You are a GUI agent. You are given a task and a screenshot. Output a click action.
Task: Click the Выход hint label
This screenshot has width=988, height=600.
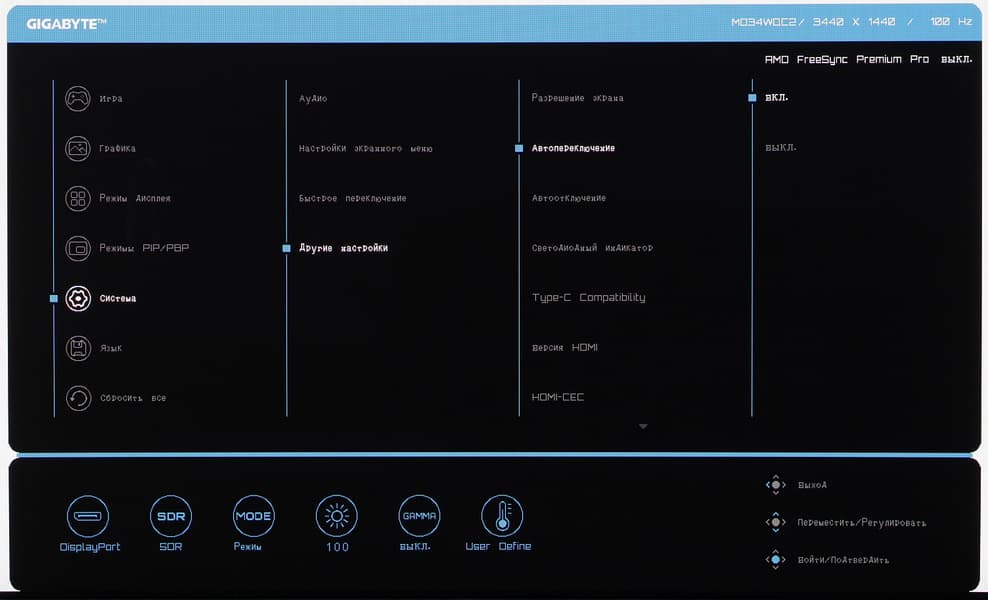pyautogui.click(x=812, y=485)
